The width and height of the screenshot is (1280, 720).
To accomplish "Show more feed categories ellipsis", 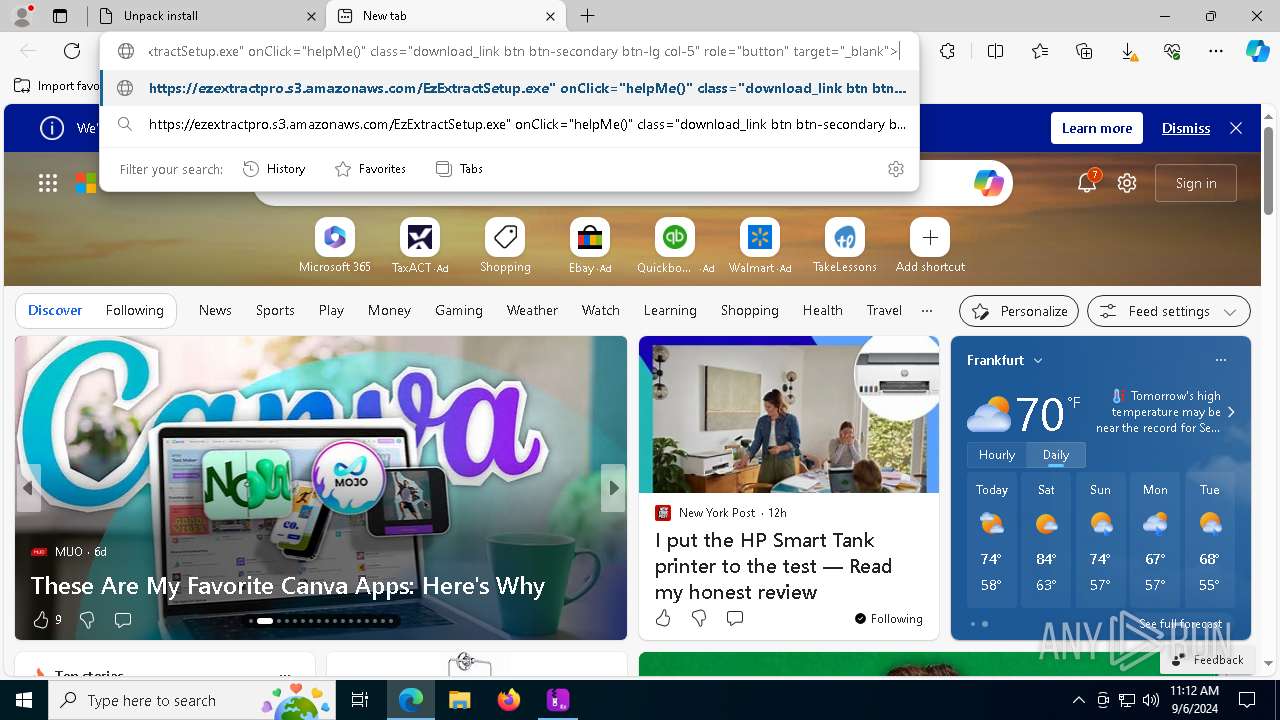I will pos(927,310).
